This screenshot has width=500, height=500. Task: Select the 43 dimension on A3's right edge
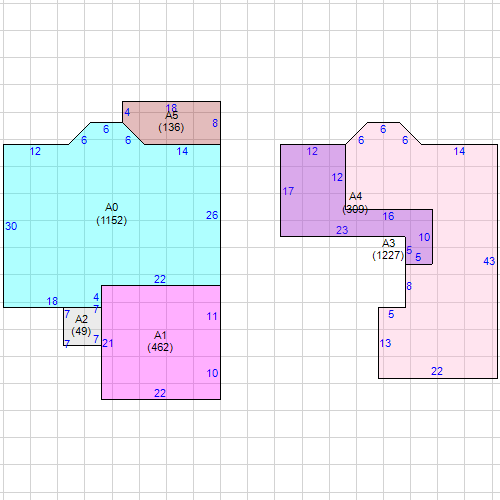click(489, 261)
